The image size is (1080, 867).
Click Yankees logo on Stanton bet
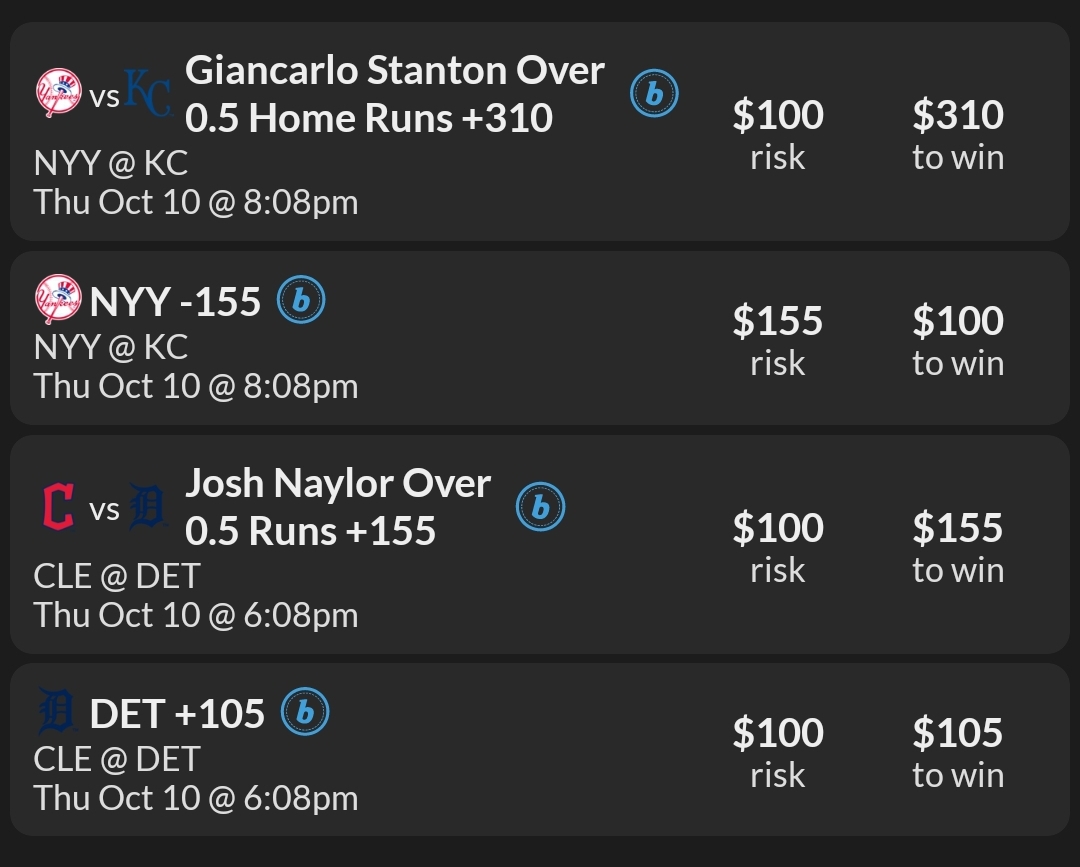(58, 93)
